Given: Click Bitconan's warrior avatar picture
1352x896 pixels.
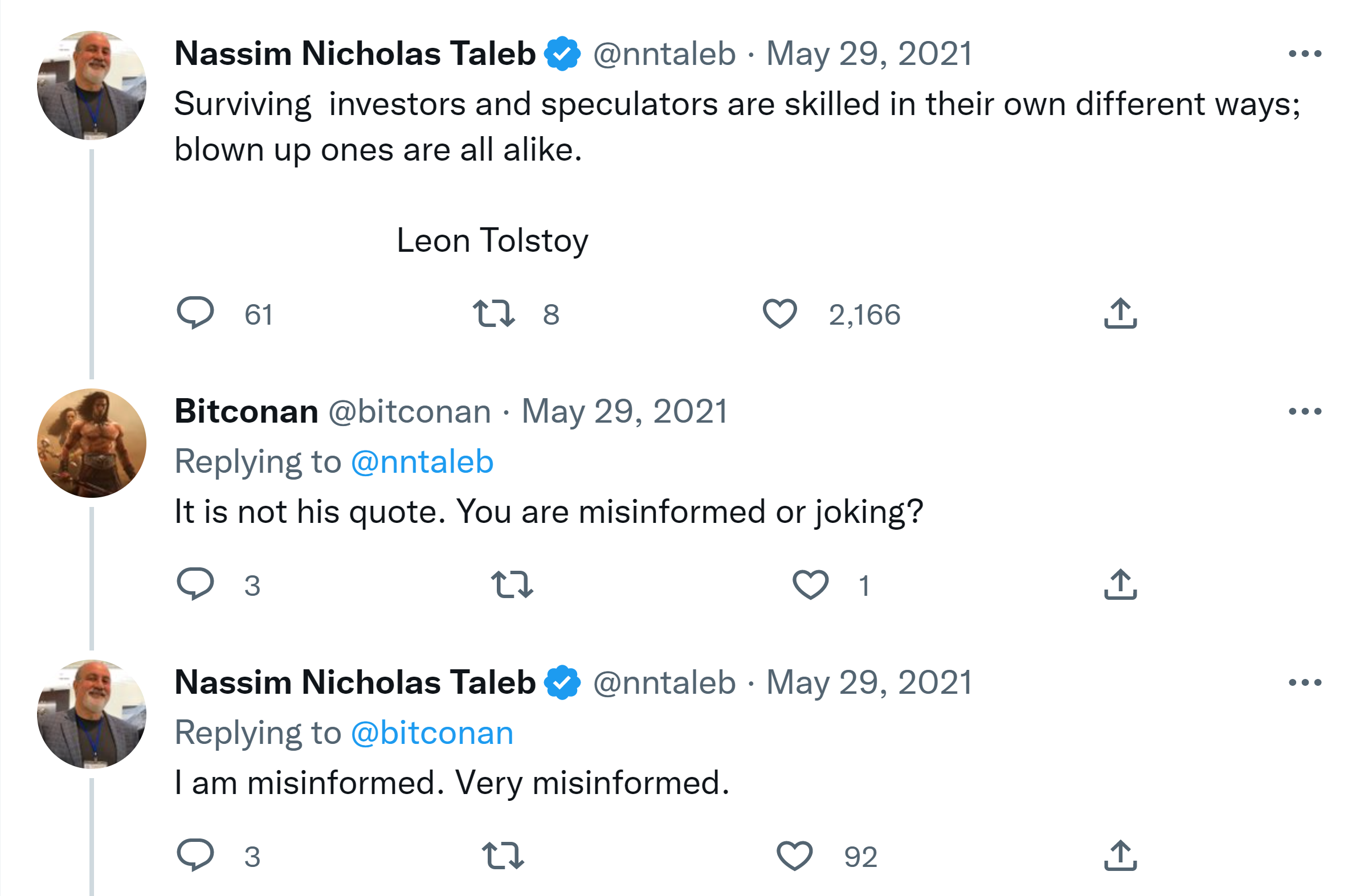Looking at the screenshot, I should 91,443.
